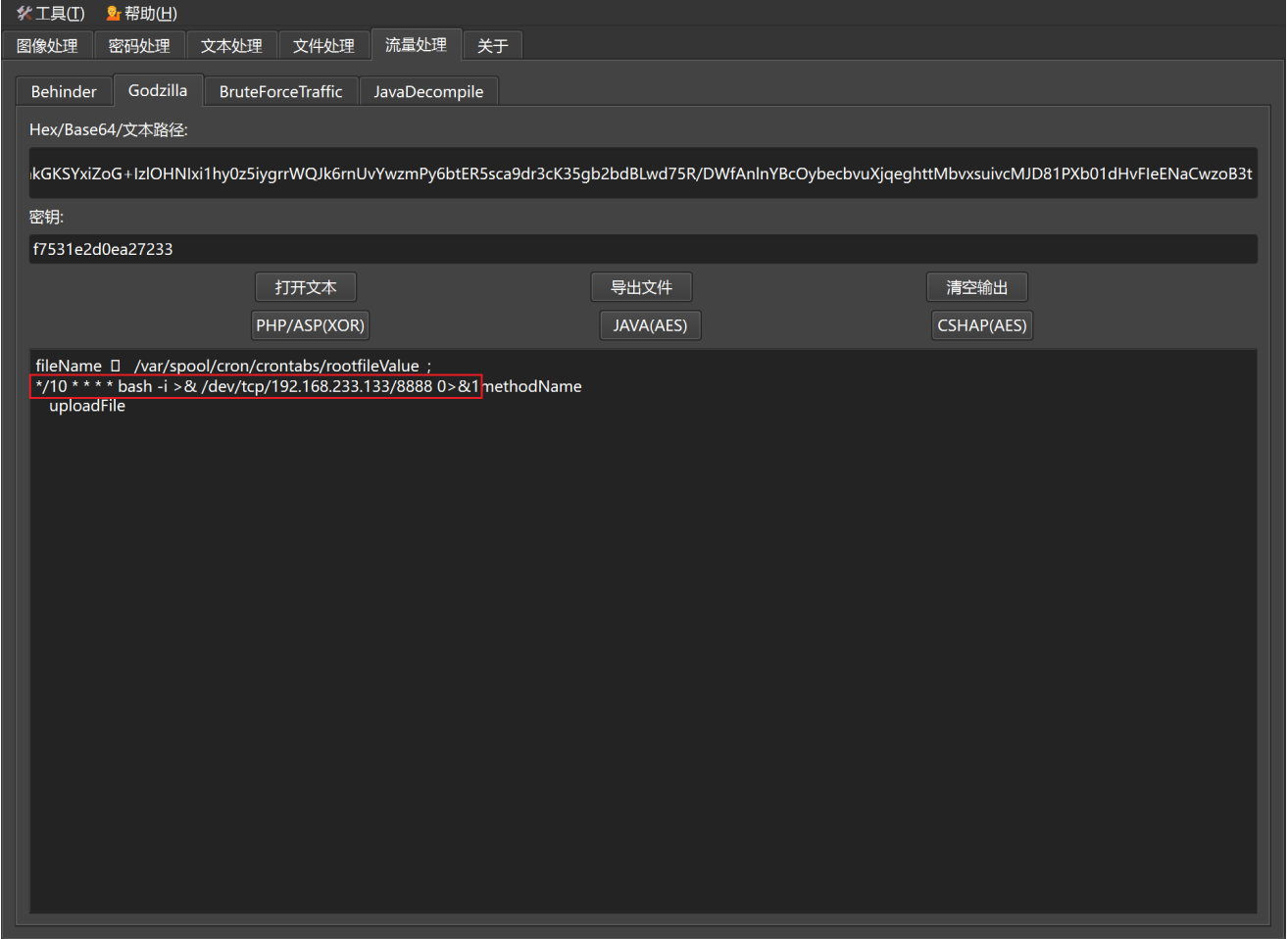Screen dimensions: 1288x939
Task: Decrypt with the PHP/ASP(XOR) button
Action: click(x=310, y=325)
